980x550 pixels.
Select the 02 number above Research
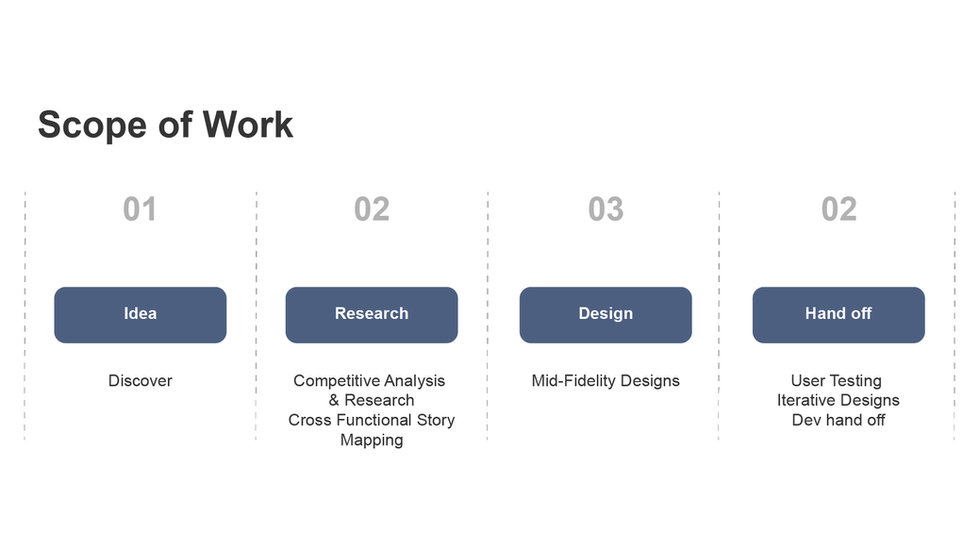coord(371,209)
